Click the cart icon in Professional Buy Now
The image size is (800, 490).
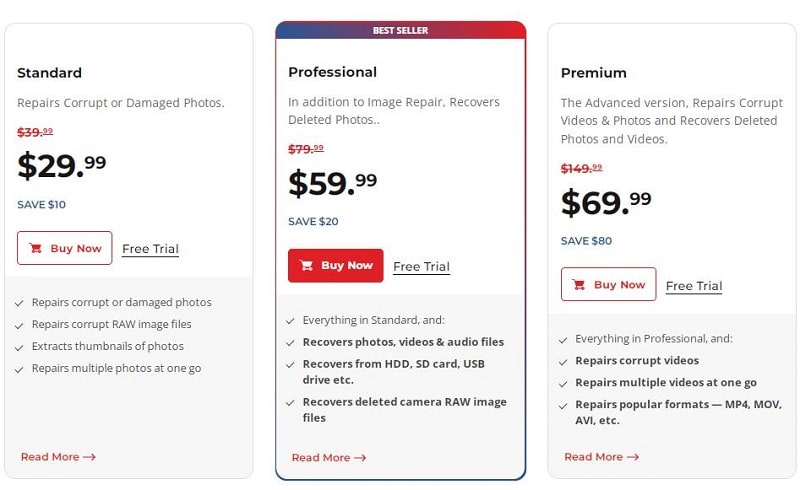(306, 265)
